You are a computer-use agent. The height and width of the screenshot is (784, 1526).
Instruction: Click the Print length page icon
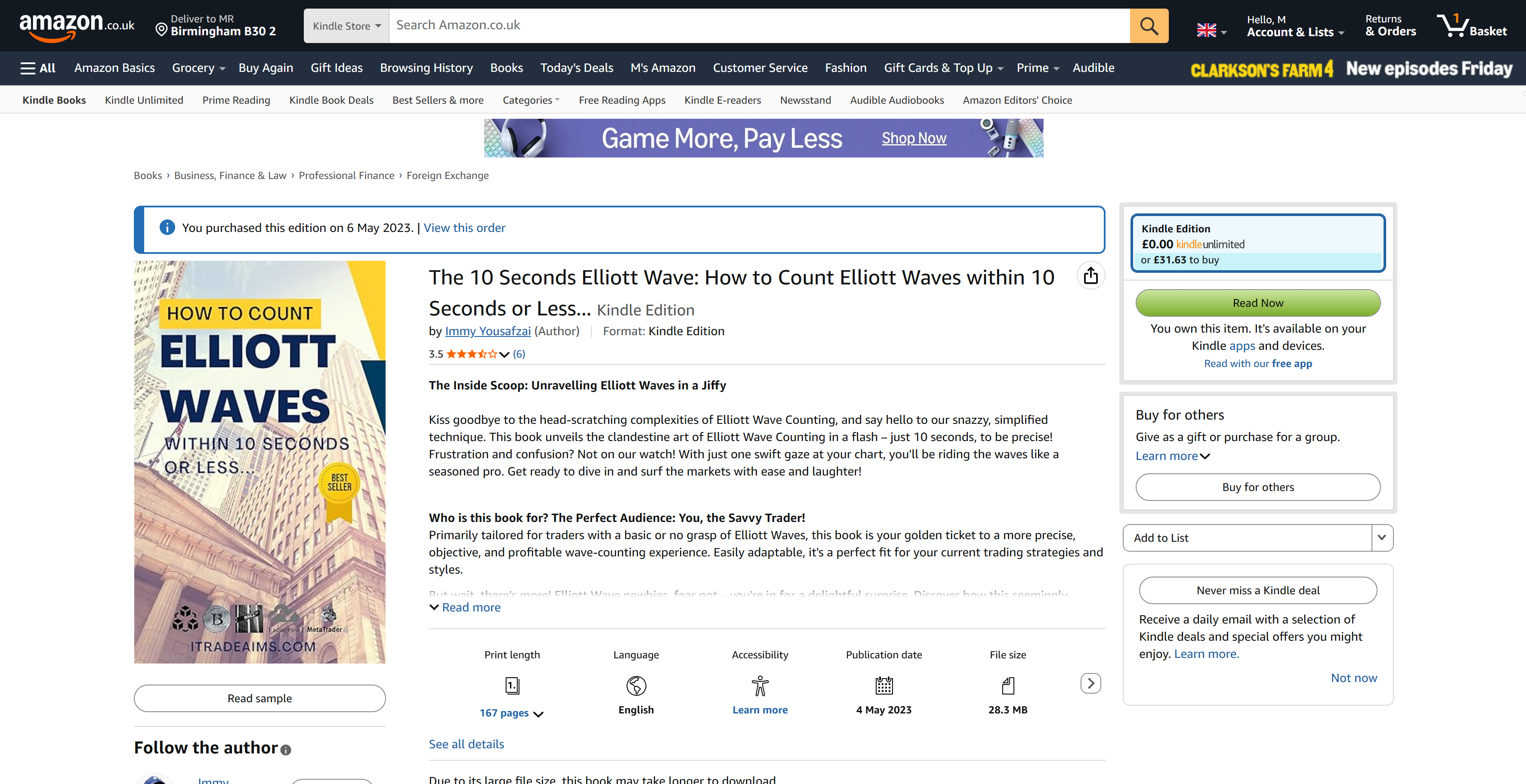pyautogui.click(x=512, y=686)
